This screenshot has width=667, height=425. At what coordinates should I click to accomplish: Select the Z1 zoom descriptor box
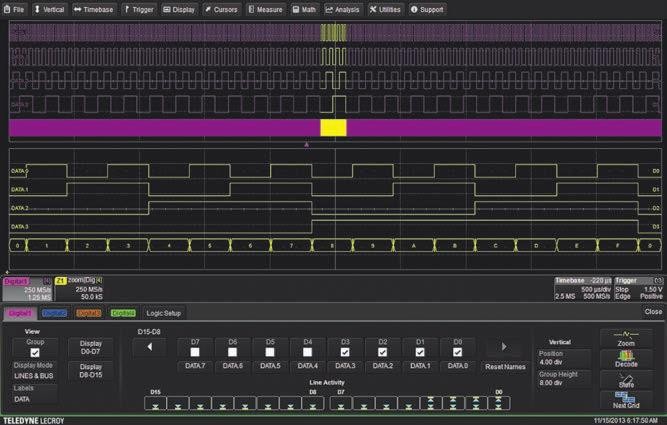[x=79, y=289]
